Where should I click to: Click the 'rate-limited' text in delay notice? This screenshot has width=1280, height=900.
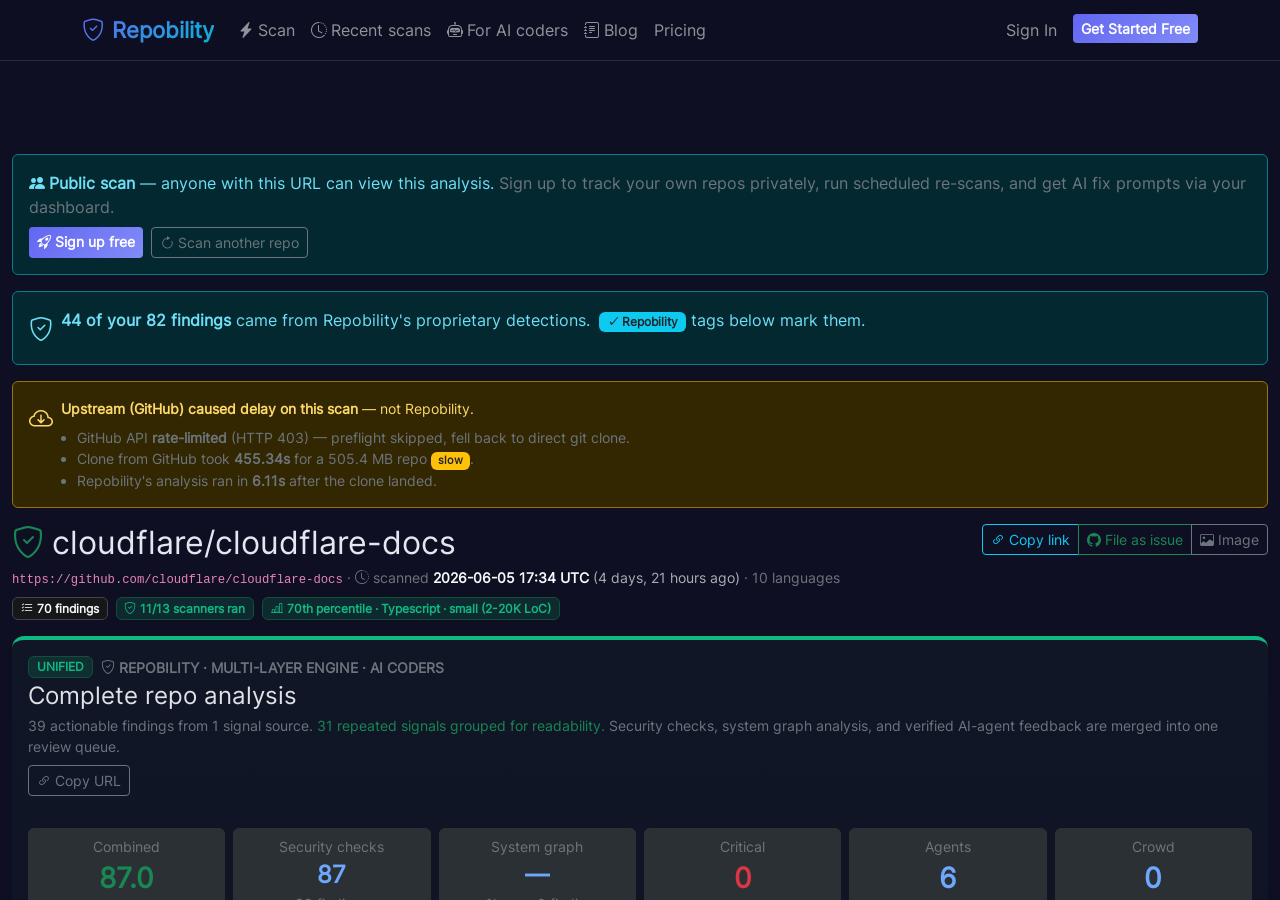coord(189,438)
